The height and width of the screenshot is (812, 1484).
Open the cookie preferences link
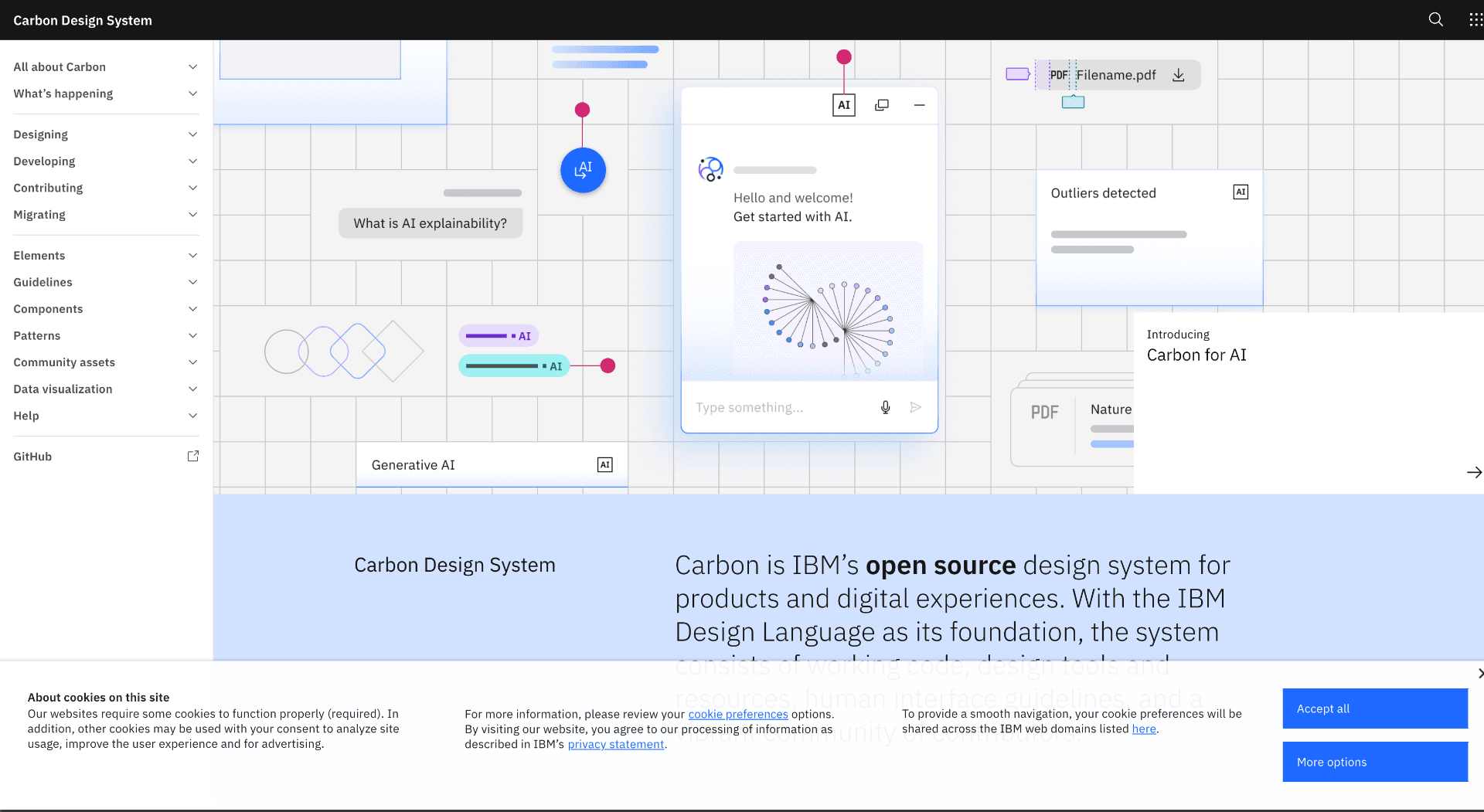738,714
